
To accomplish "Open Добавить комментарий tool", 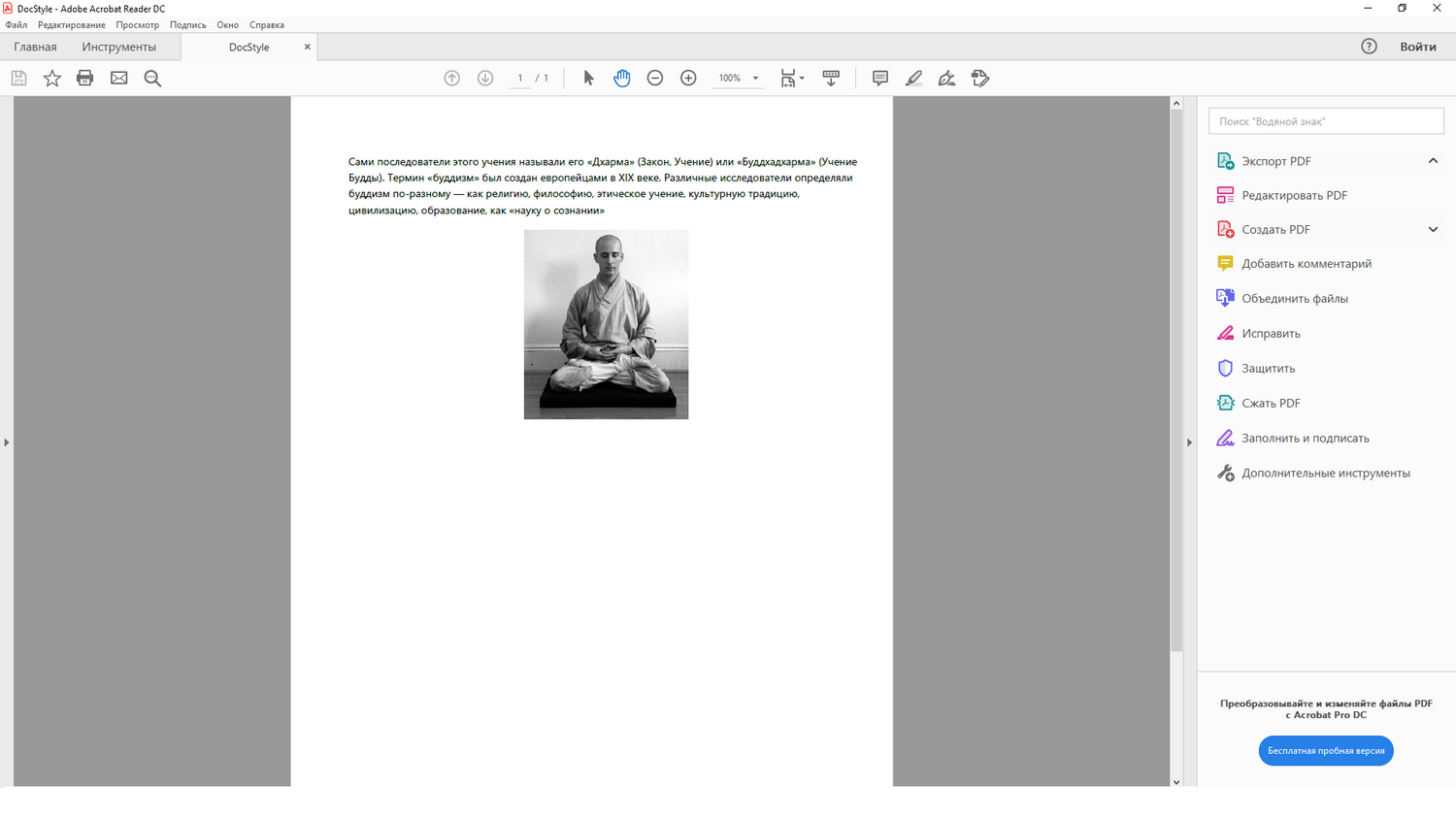I will (x=1294, y=264).
